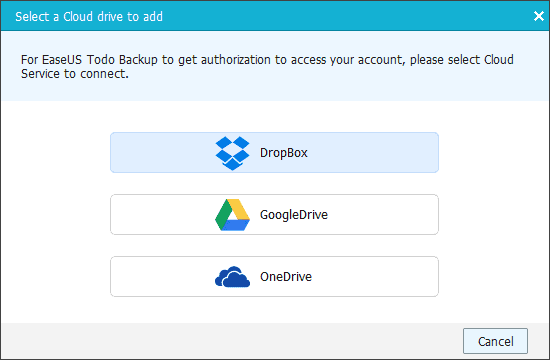Close the Select a Cloud drive dialog

point(538,16)
